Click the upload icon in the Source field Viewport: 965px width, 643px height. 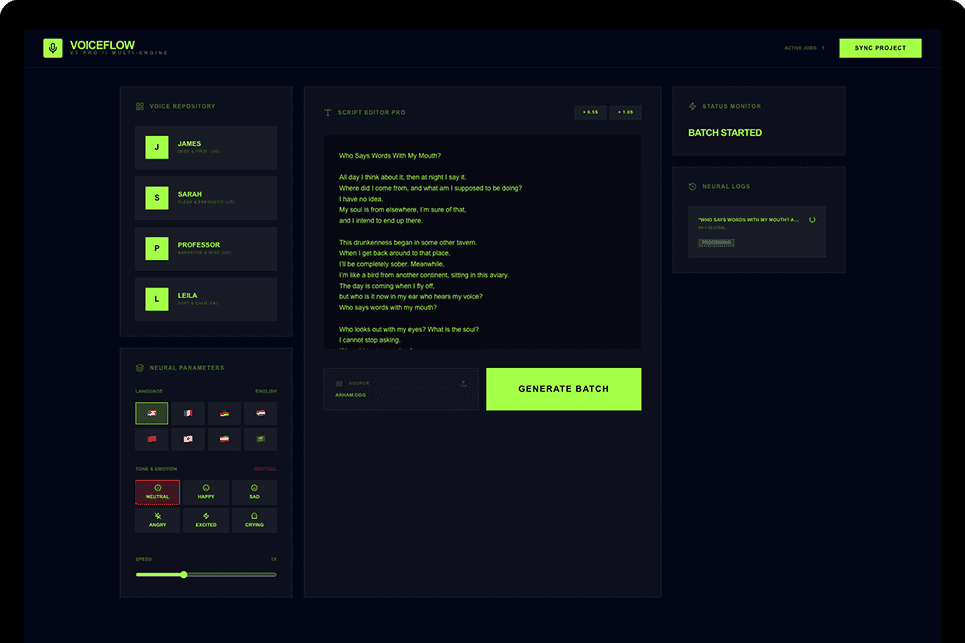[x=463, y=384]
